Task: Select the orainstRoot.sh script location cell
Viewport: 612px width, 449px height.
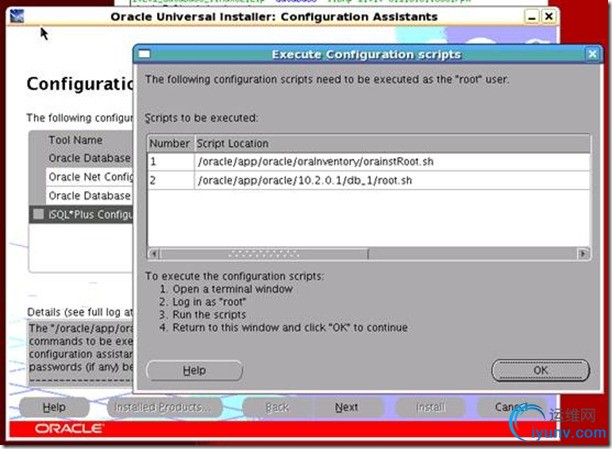Action: [x=392, y=162]
